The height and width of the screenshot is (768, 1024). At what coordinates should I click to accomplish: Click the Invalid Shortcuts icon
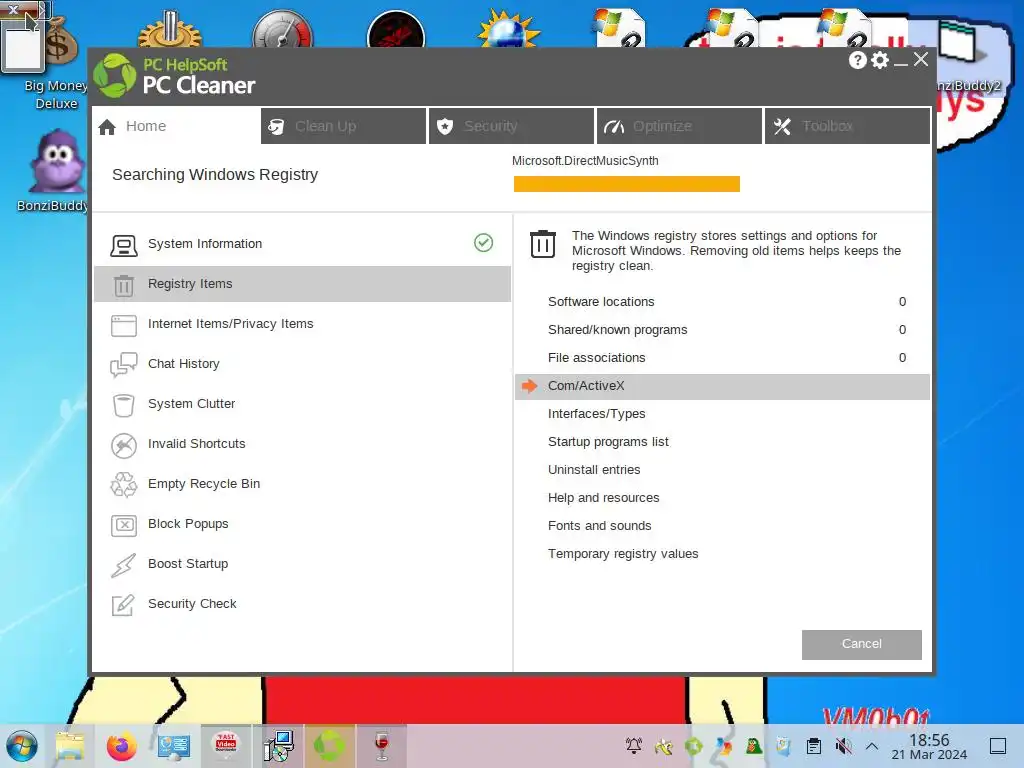click(123, 445)
